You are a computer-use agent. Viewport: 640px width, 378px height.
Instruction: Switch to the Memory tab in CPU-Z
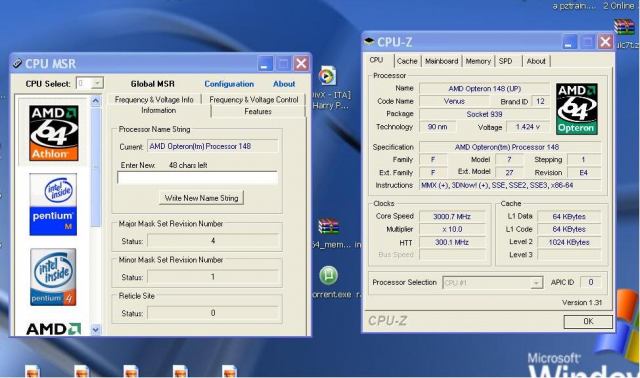coord(478,61)
